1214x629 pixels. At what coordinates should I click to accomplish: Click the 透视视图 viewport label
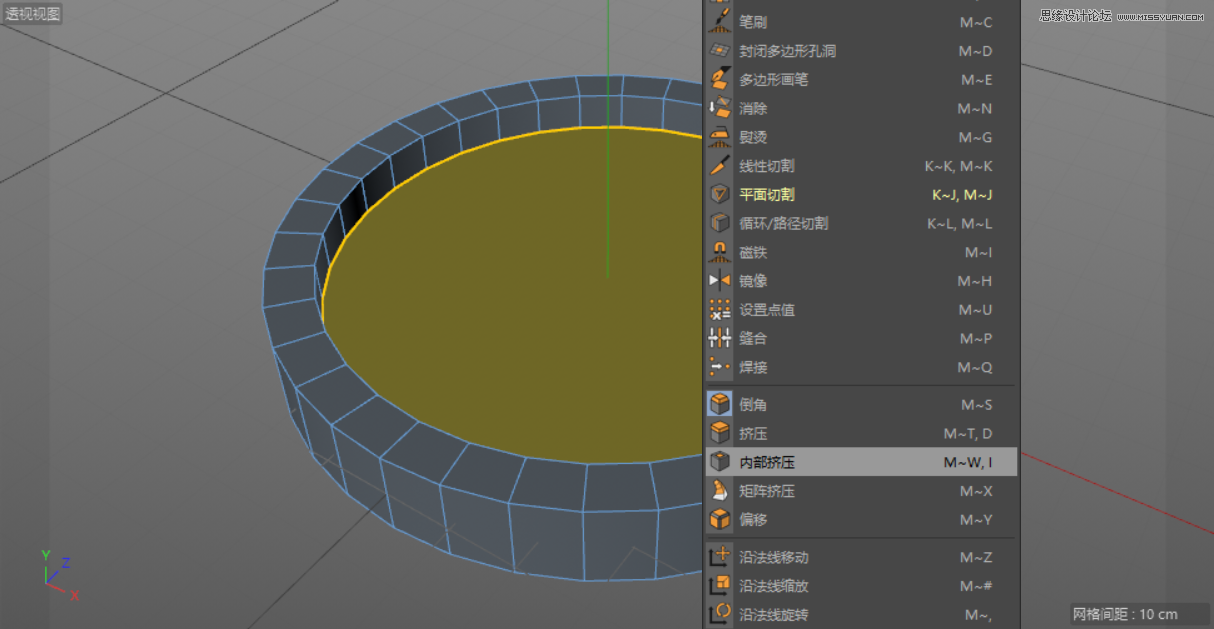click(x=30, y=14)
